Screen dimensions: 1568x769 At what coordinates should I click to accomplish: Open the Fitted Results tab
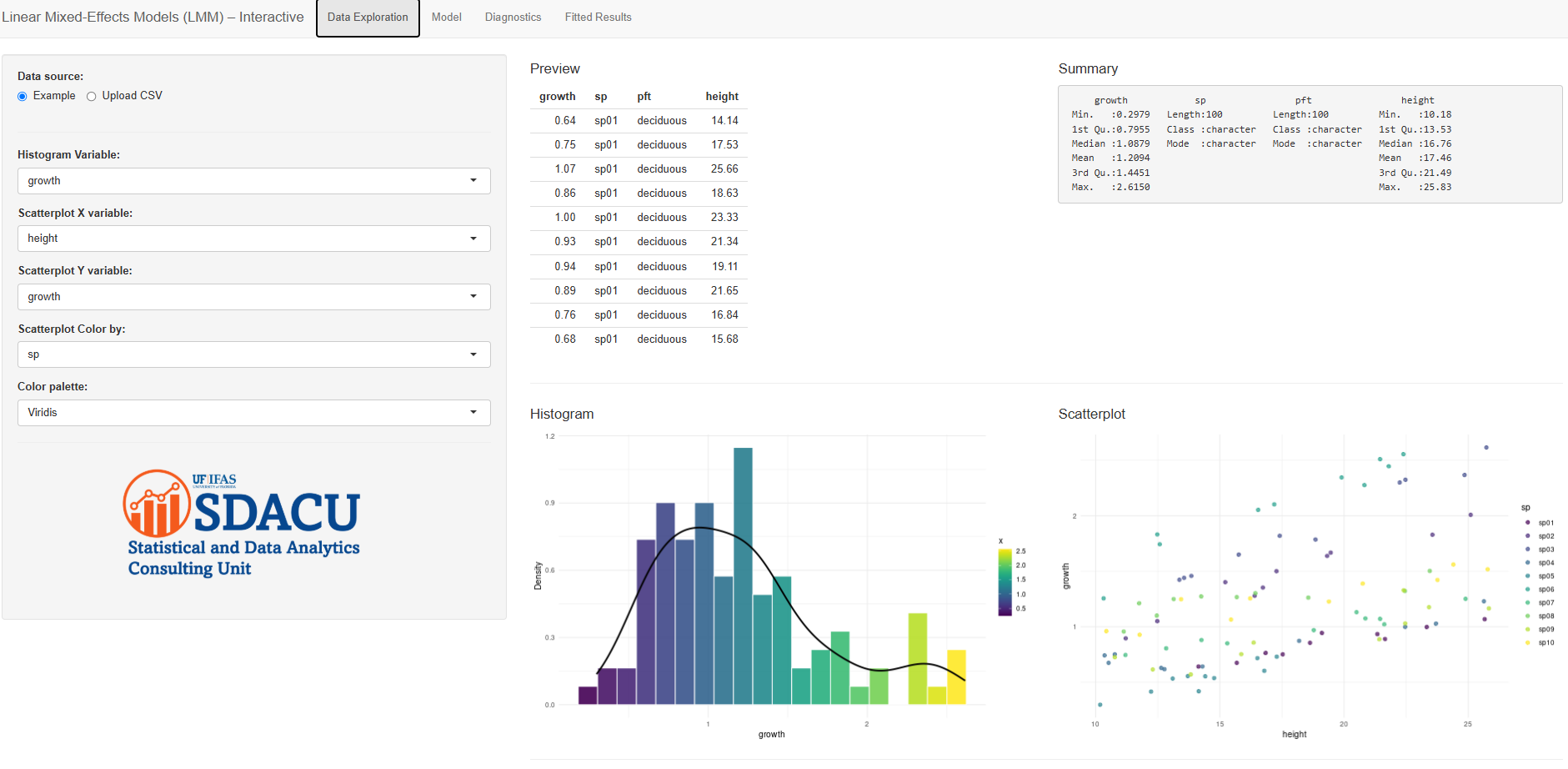(598, 17)
